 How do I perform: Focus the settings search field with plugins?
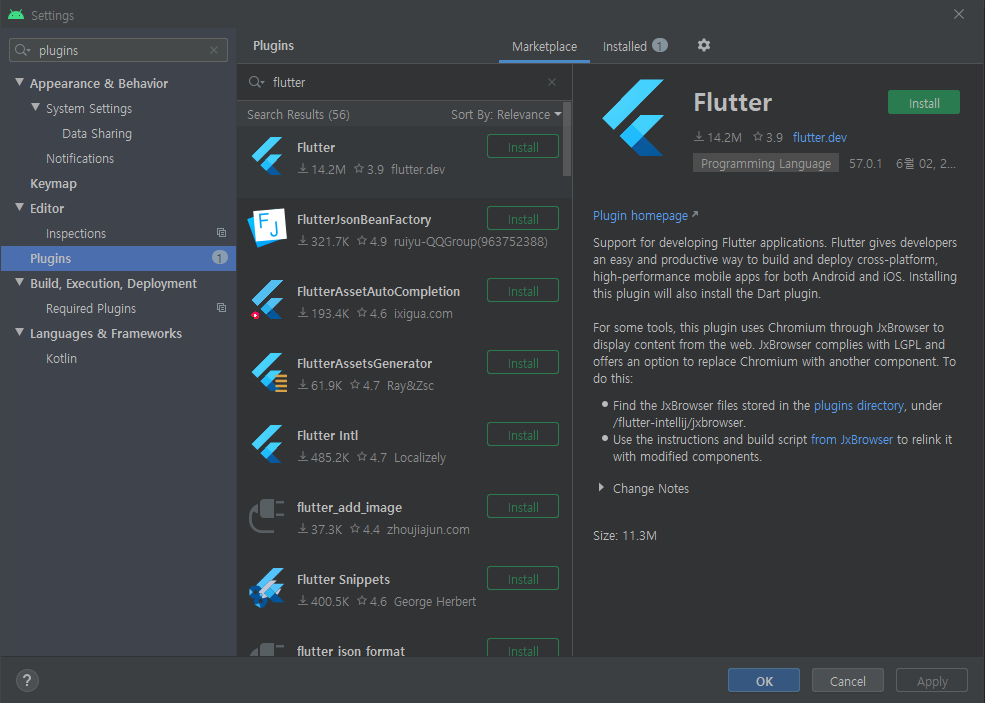[118, 50]
